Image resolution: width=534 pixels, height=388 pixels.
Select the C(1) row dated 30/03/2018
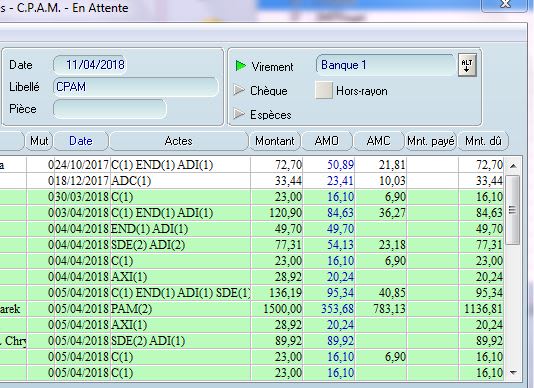coord(252,197)
